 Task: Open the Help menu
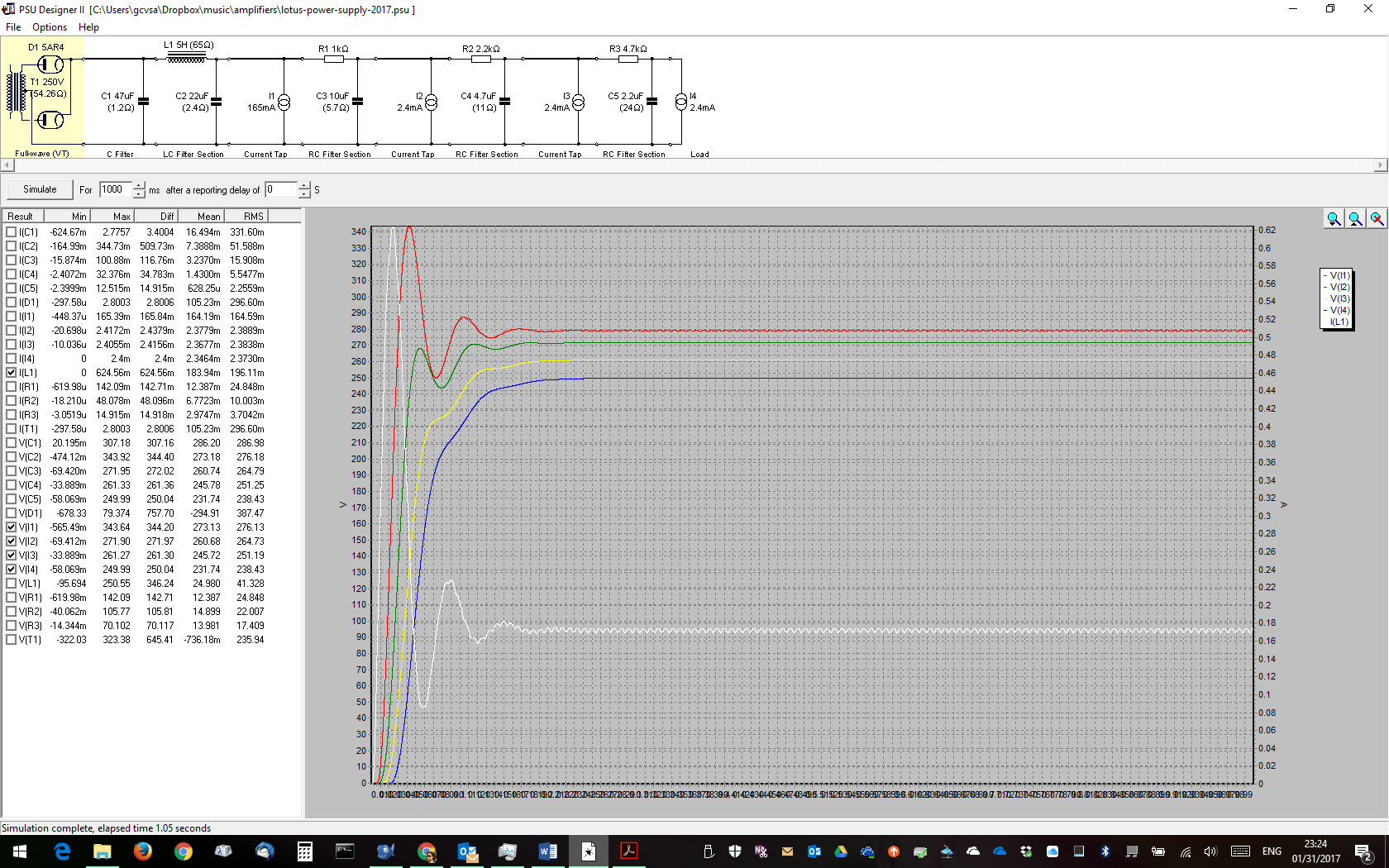(x=88, y=27)
